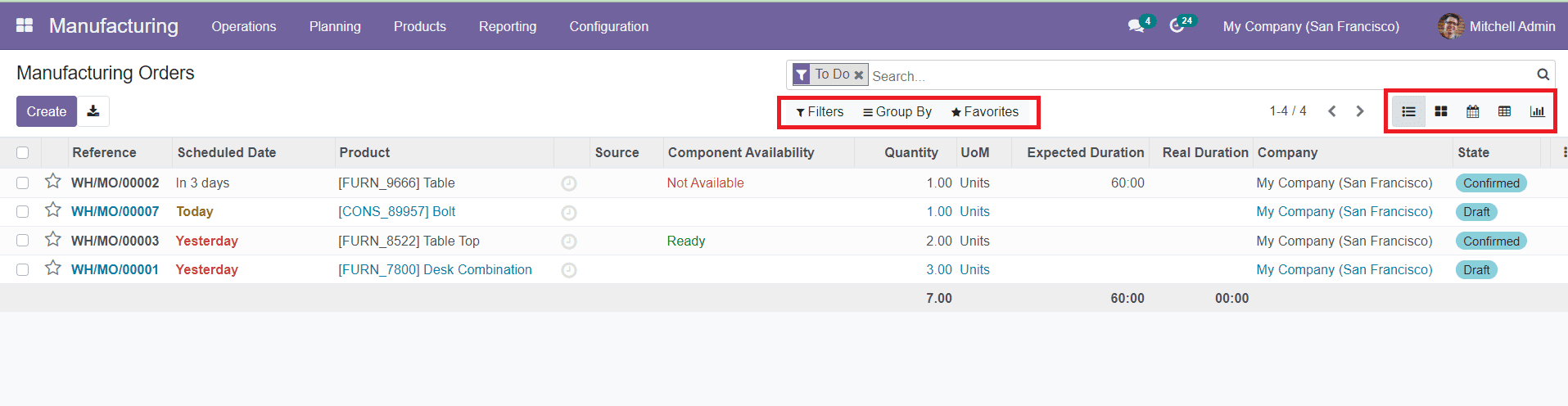Switch to pivot table view
The width and height of the screenshot is (1568, 406).
point(1505,111)
